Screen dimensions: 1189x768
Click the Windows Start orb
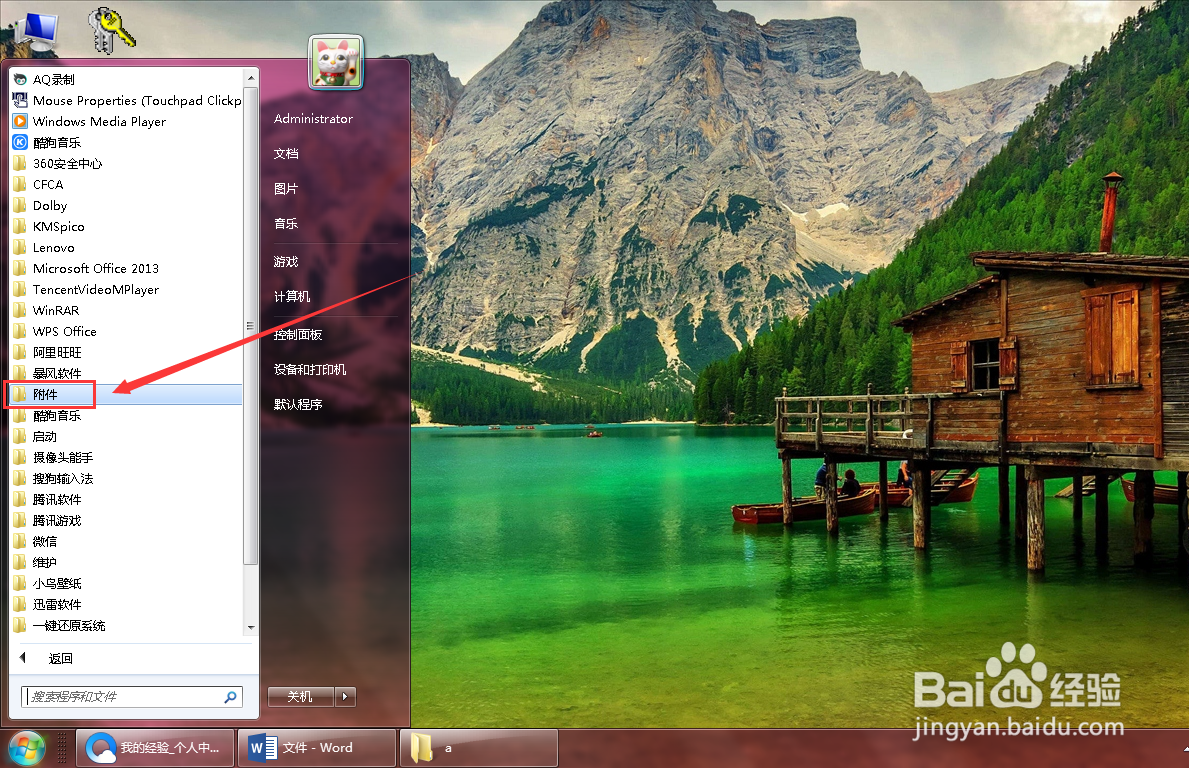point(27,748)
